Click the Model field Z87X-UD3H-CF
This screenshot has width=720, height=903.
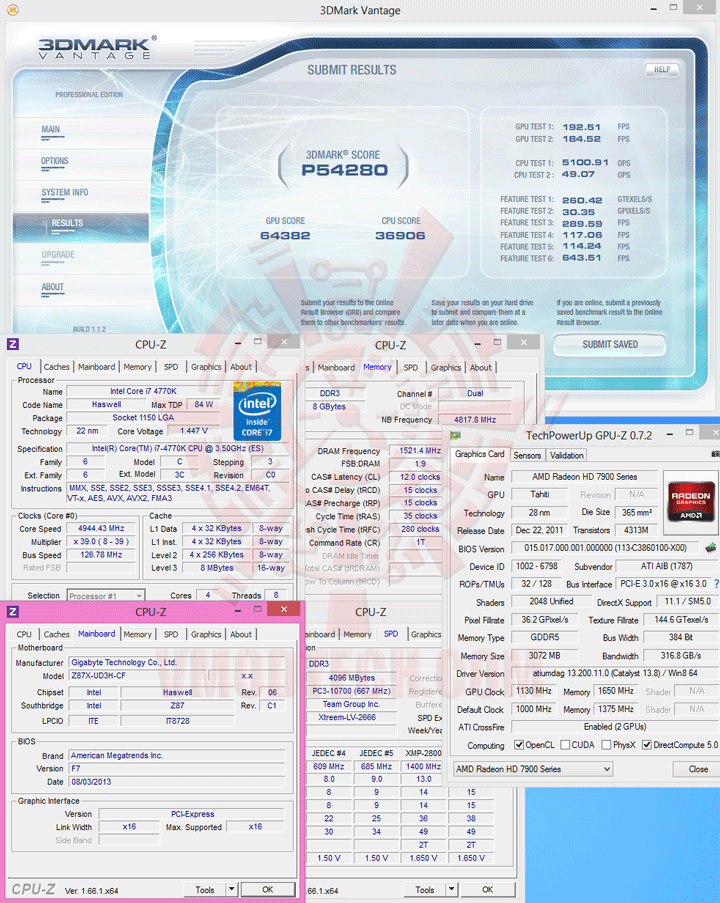pyautogui.click(x=138, y=676)
